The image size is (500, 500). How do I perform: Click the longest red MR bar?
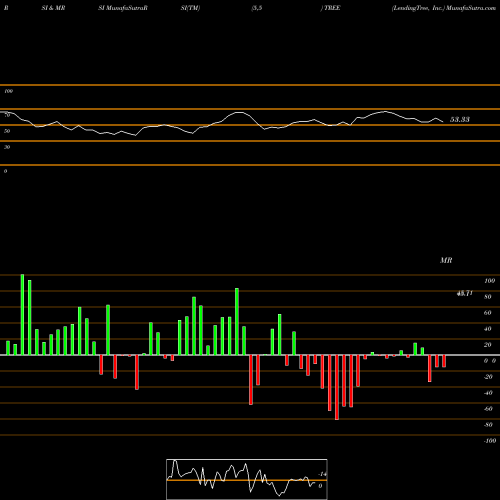(x=337, y=387)
